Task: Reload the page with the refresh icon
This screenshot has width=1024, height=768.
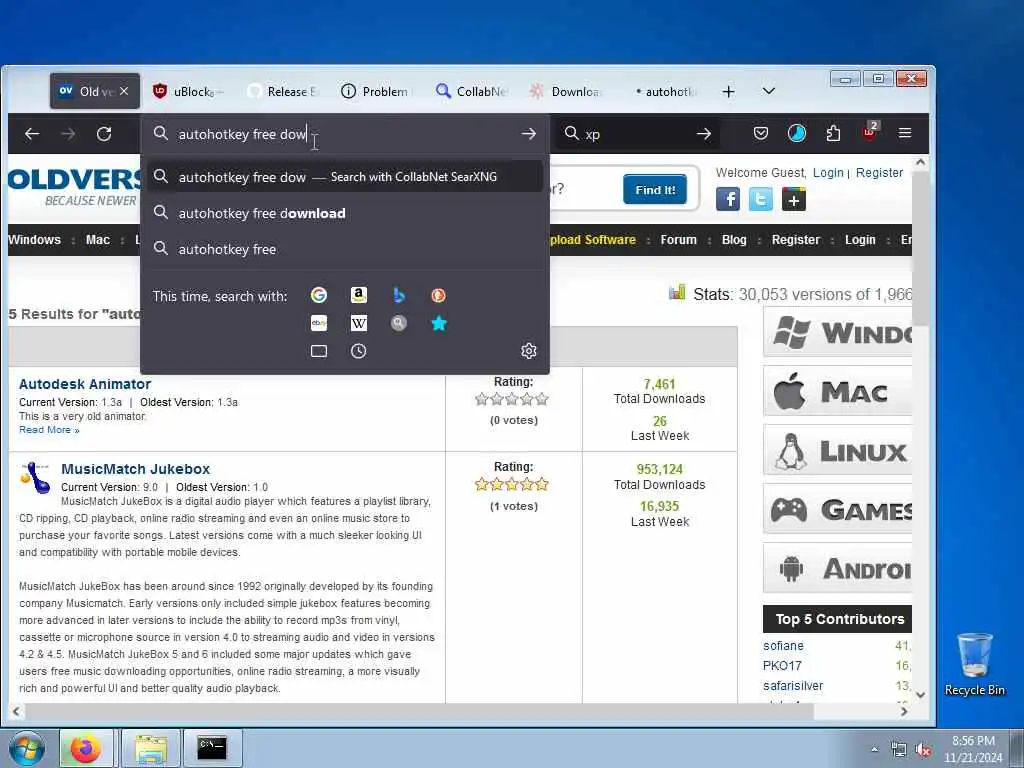Action: (104, 134)
